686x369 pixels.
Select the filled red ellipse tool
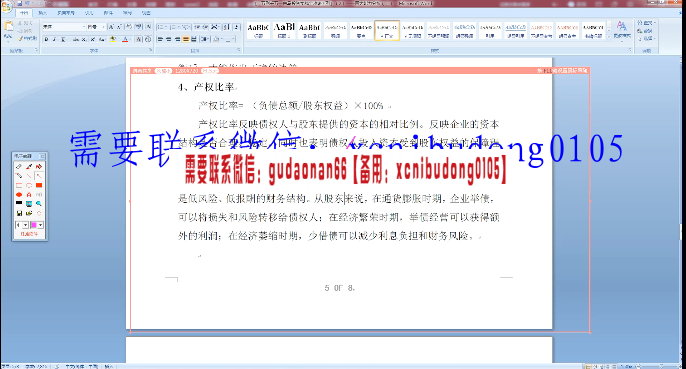tap(19, 195)
